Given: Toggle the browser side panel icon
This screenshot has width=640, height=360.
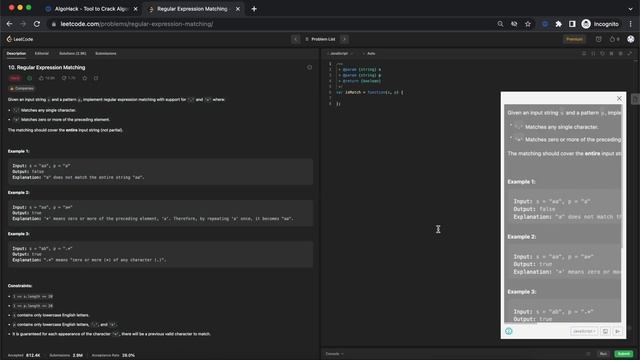Looking at the screenshot, I should [x=572, y=24].
